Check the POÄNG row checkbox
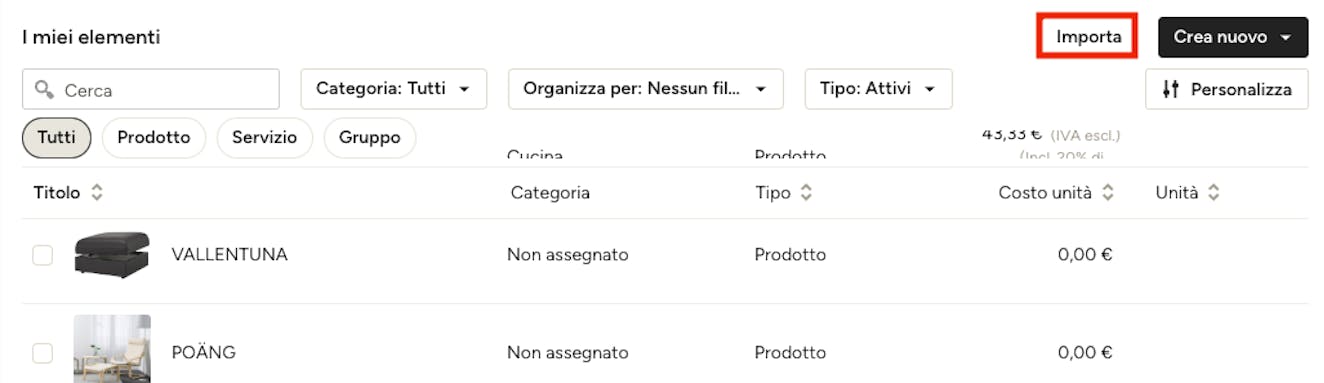 tap(43, 353)
